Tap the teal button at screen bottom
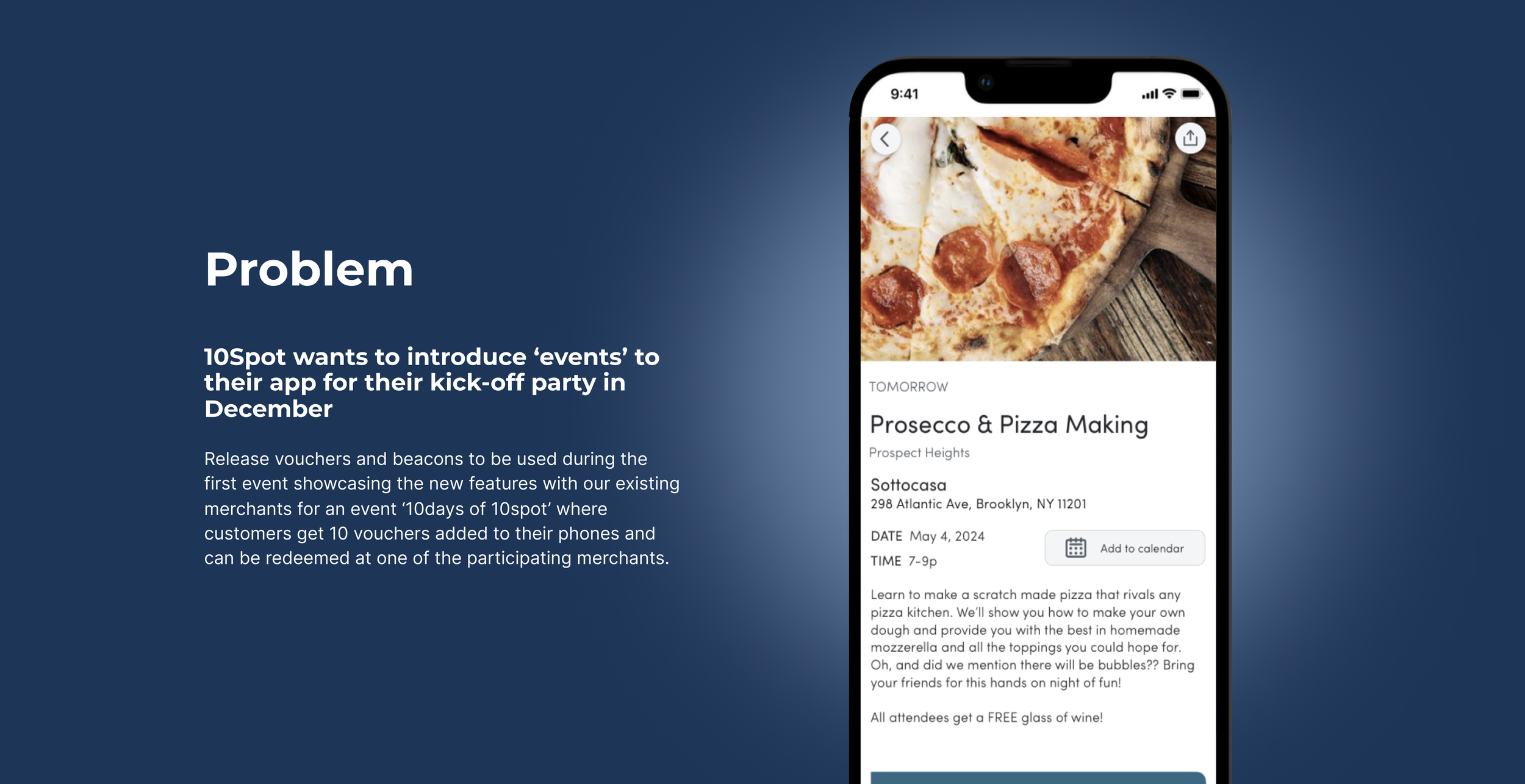This screenshot has width=1525, height=784. [1038, 778]
